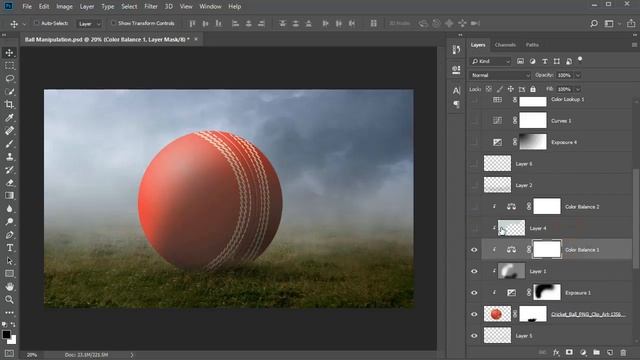Delete layer with trash icon
This screenshot has width=640, height=360.
click(x=623, y=352)
